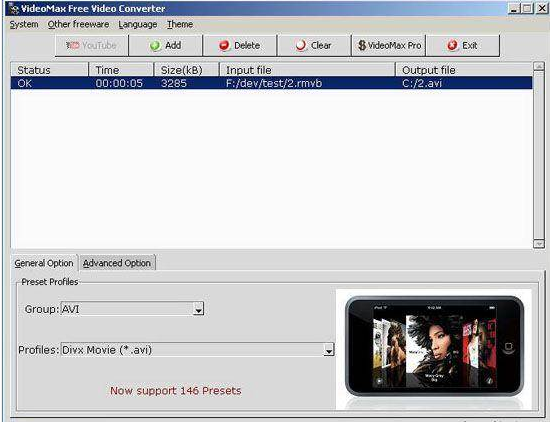This screenshot has width=550, height=422.
Task: Click the Size(kB) column header
Action: 187,70
